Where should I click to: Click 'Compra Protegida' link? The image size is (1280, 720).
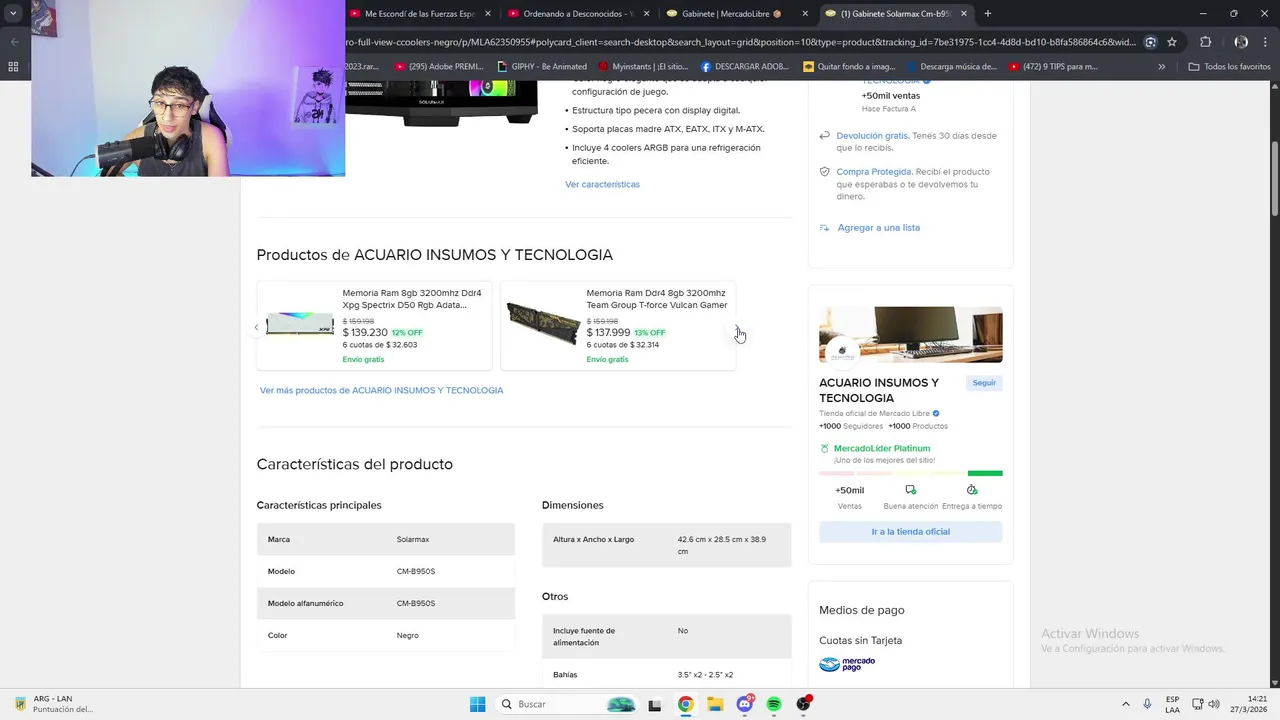[x=874, y=172]
